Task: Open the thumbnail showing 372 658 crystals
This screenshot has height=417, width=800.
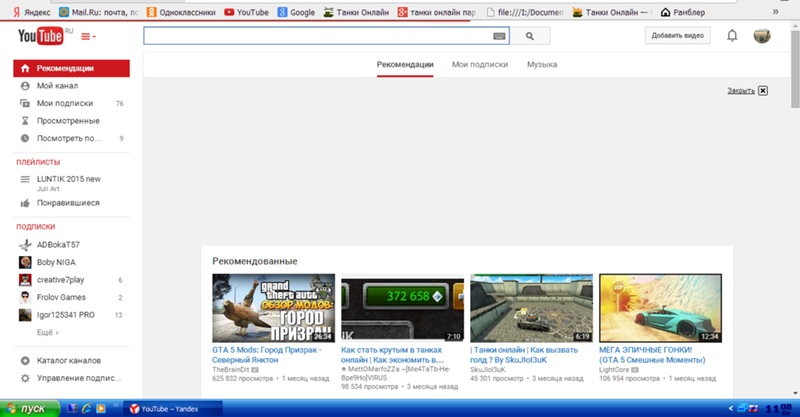Action: point(403,308)
